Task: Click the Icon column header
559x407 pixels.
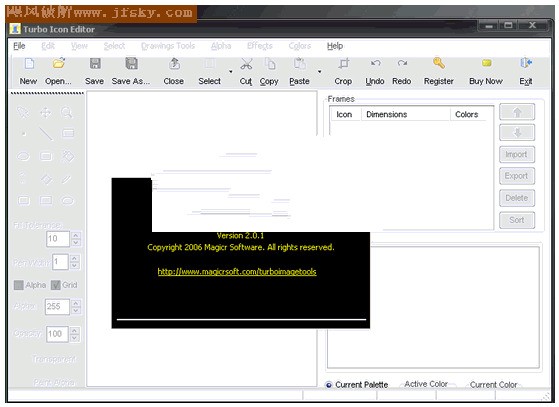Action: coord(345,114)
